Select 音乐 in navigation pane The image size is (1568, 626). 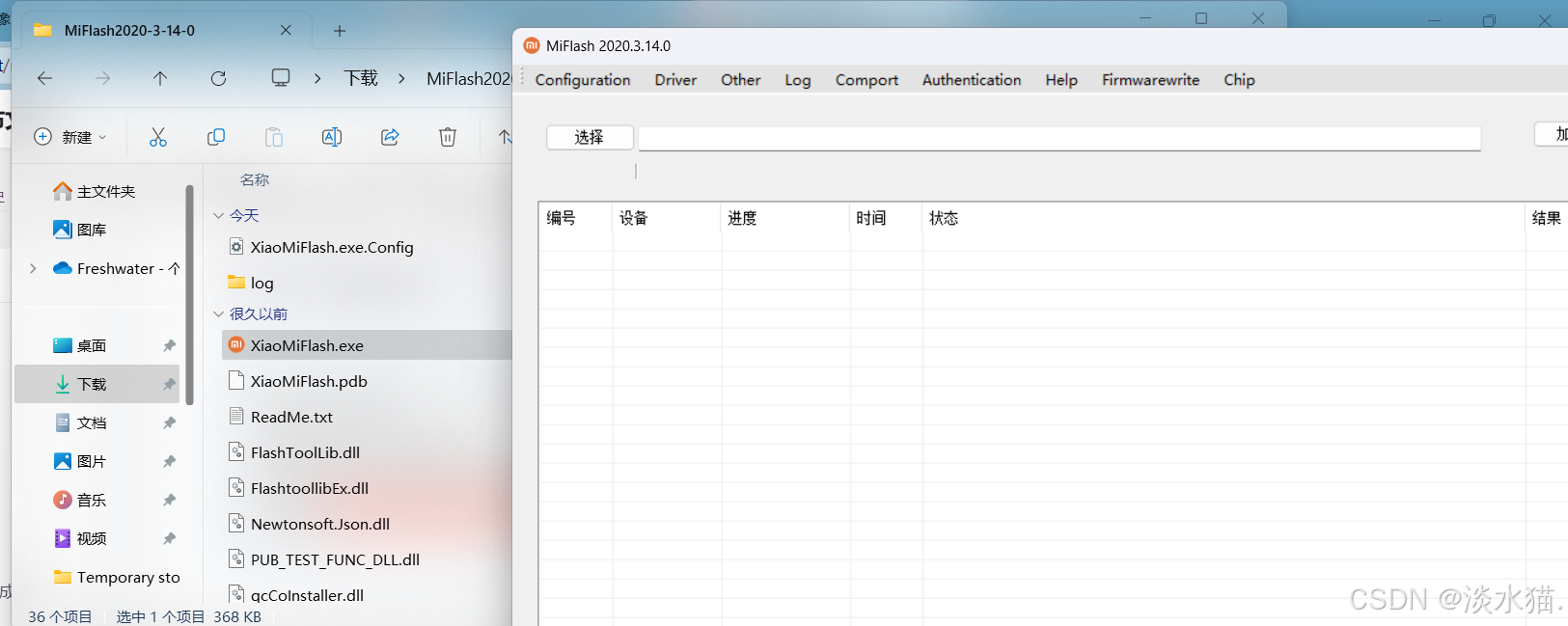80,500
